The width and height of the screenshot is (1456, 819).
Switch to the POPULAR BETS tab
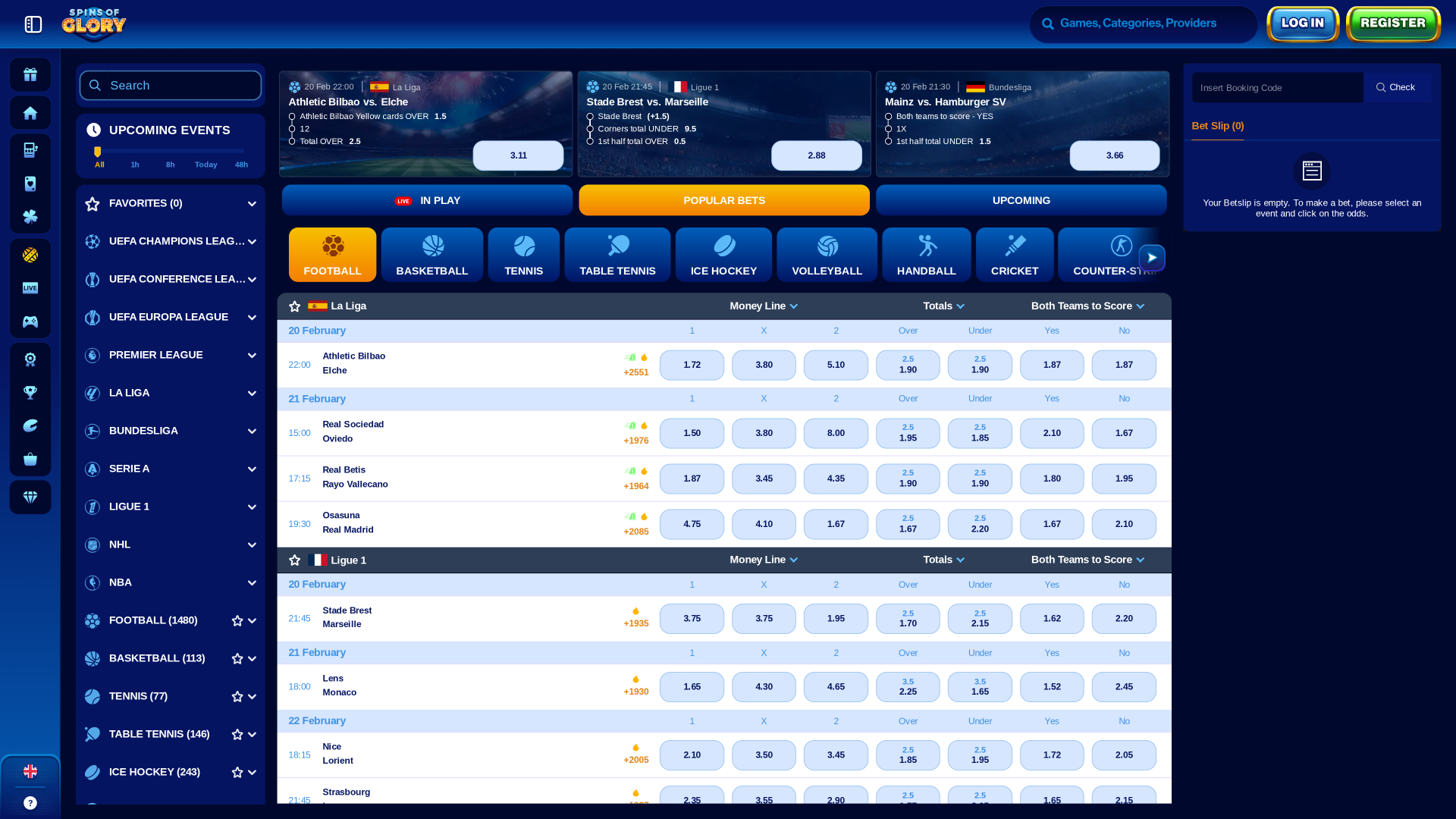pos(723,200)
